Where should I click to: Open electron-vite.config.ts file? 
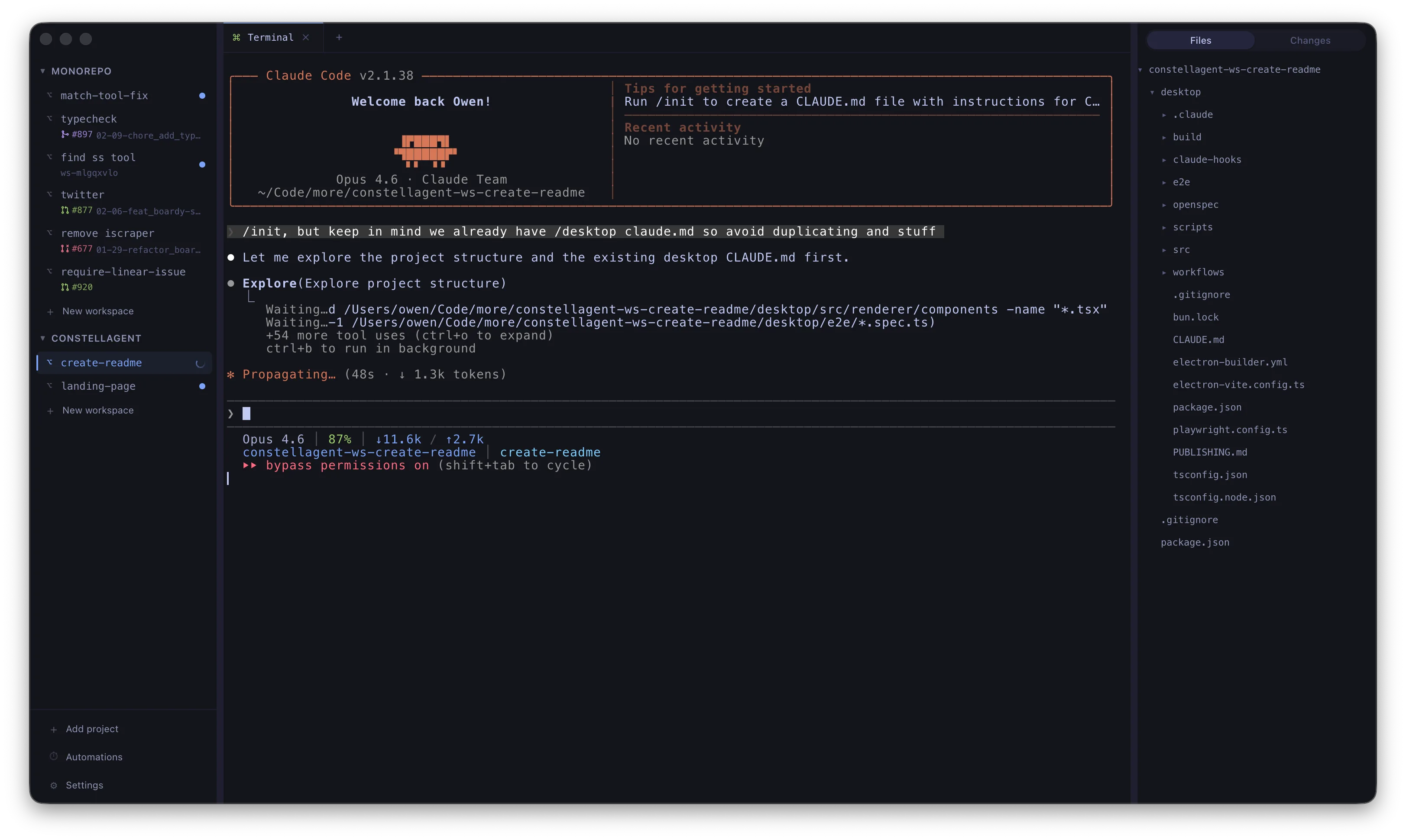(1238, 385)
